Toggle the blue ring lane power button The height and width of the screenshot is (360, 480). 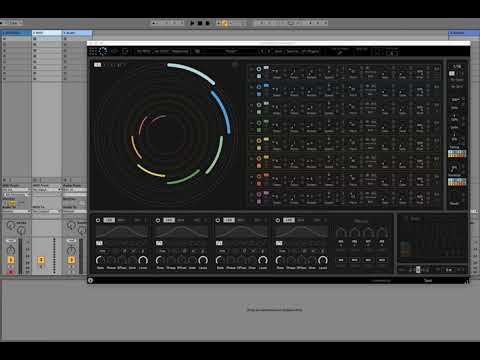coord(259,87)
